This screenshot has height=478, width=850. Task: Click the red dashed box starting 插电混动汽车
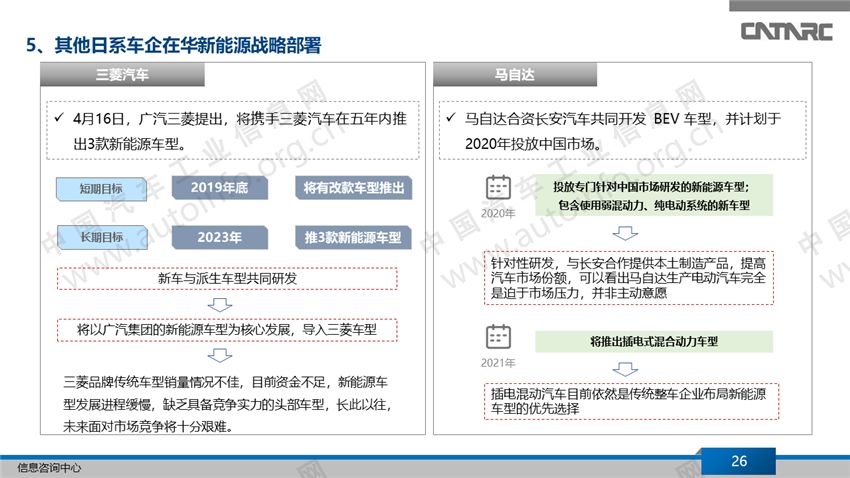click(x=632, y=402)
